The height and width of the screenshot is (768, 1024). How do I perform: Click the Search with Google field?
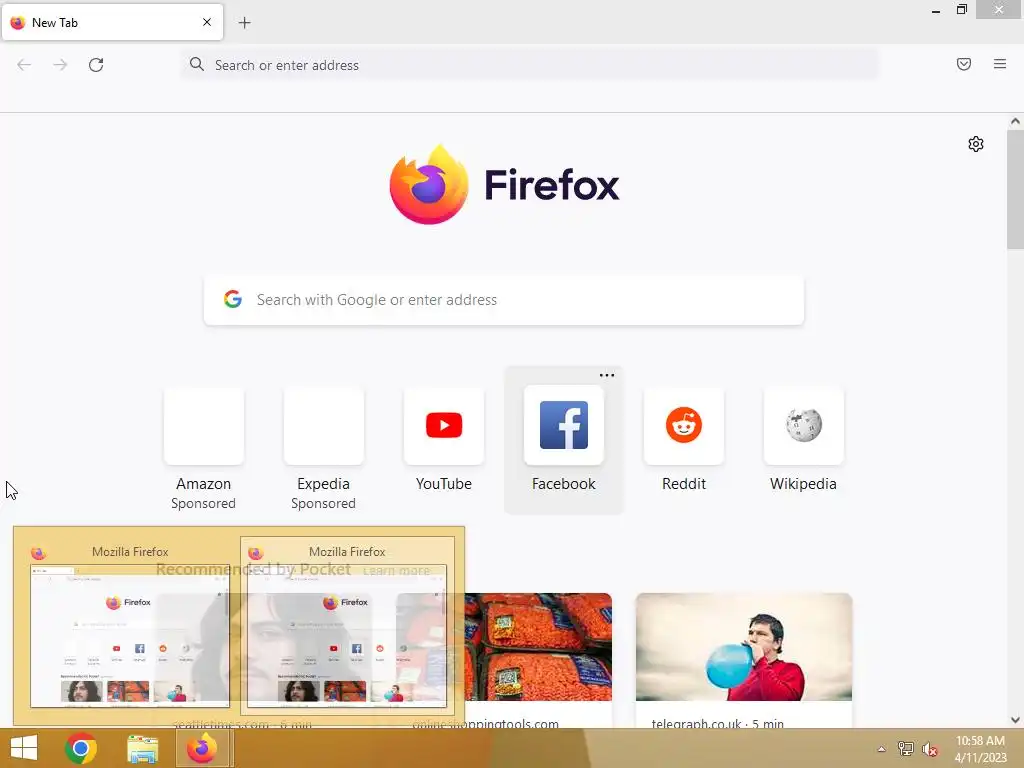(504, 300)
